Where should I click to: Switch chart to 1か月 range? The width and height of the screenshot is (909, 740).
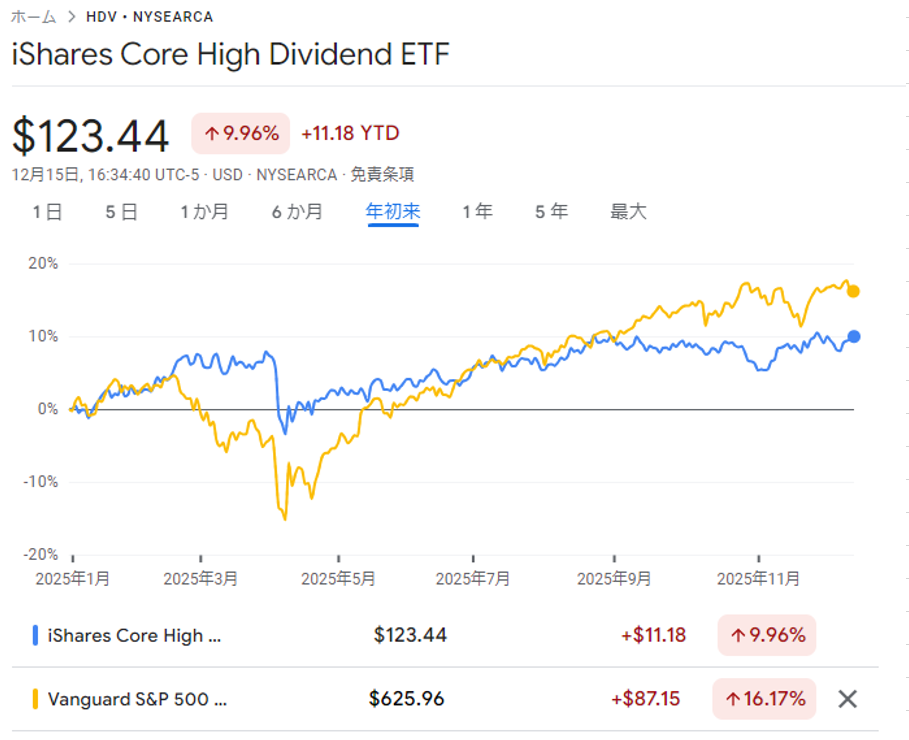205,212
